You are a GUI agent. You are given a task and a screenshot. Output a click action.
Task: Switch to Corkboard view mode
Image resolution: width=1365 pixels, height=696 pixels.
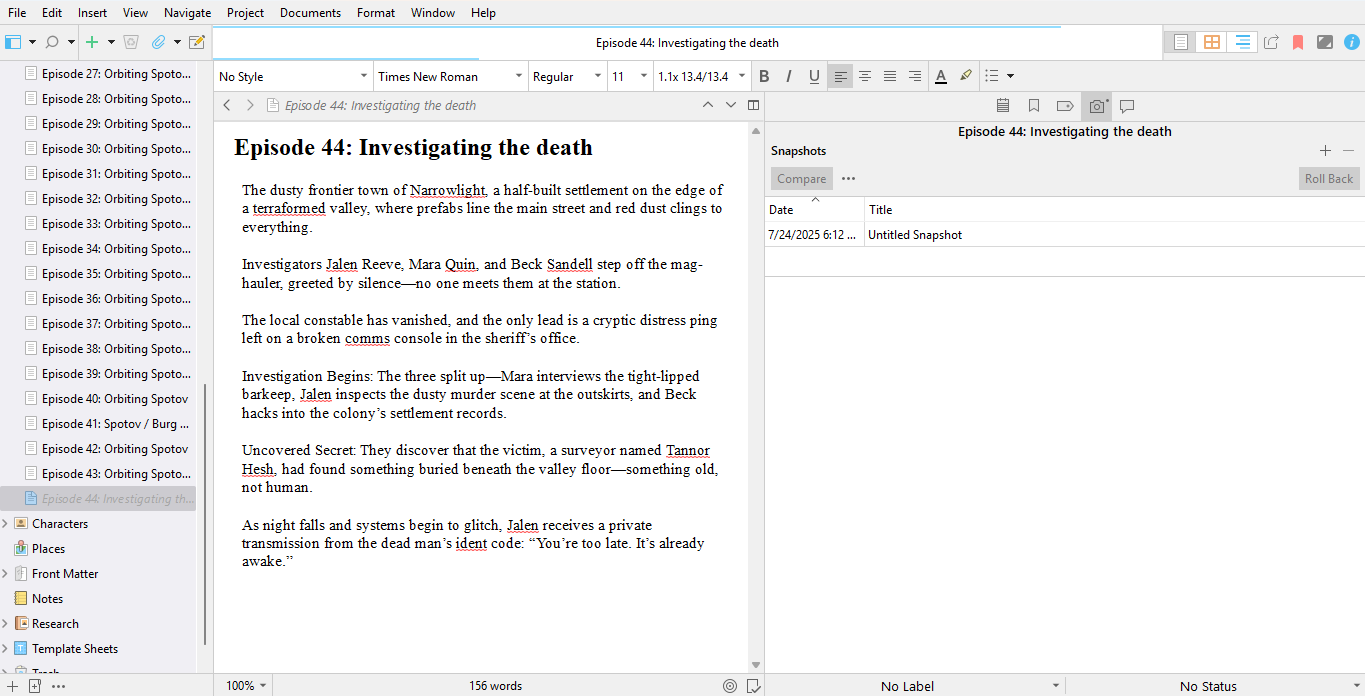click(x=1211, y=42)
